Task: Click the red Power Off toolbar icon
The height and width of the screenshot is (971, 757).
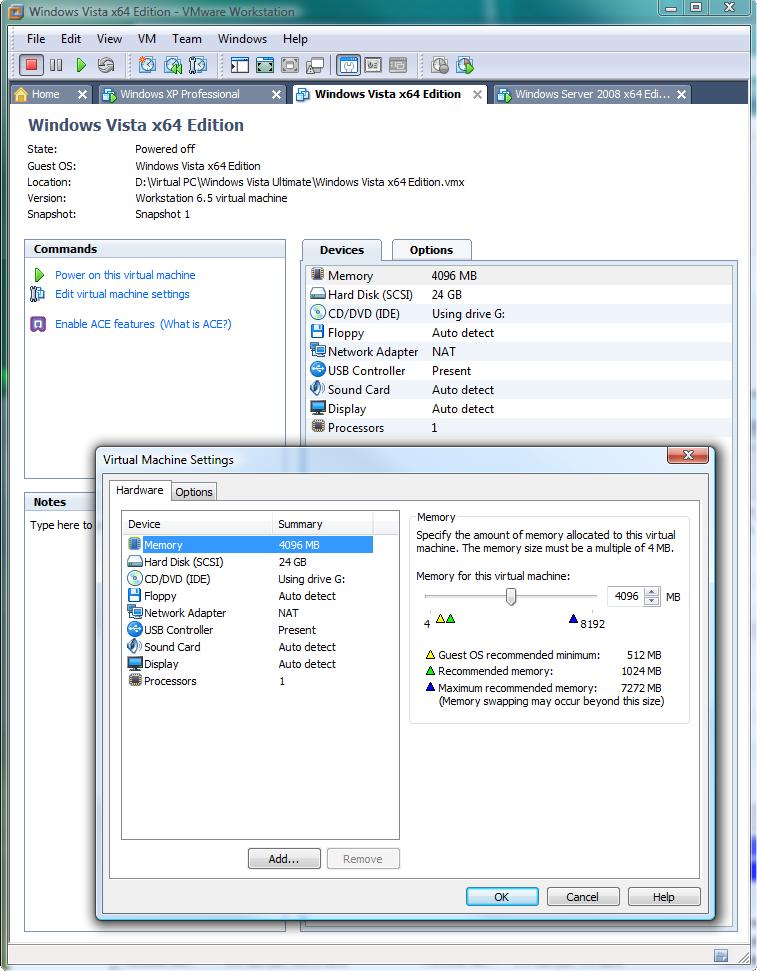Action: pos(31,64)
